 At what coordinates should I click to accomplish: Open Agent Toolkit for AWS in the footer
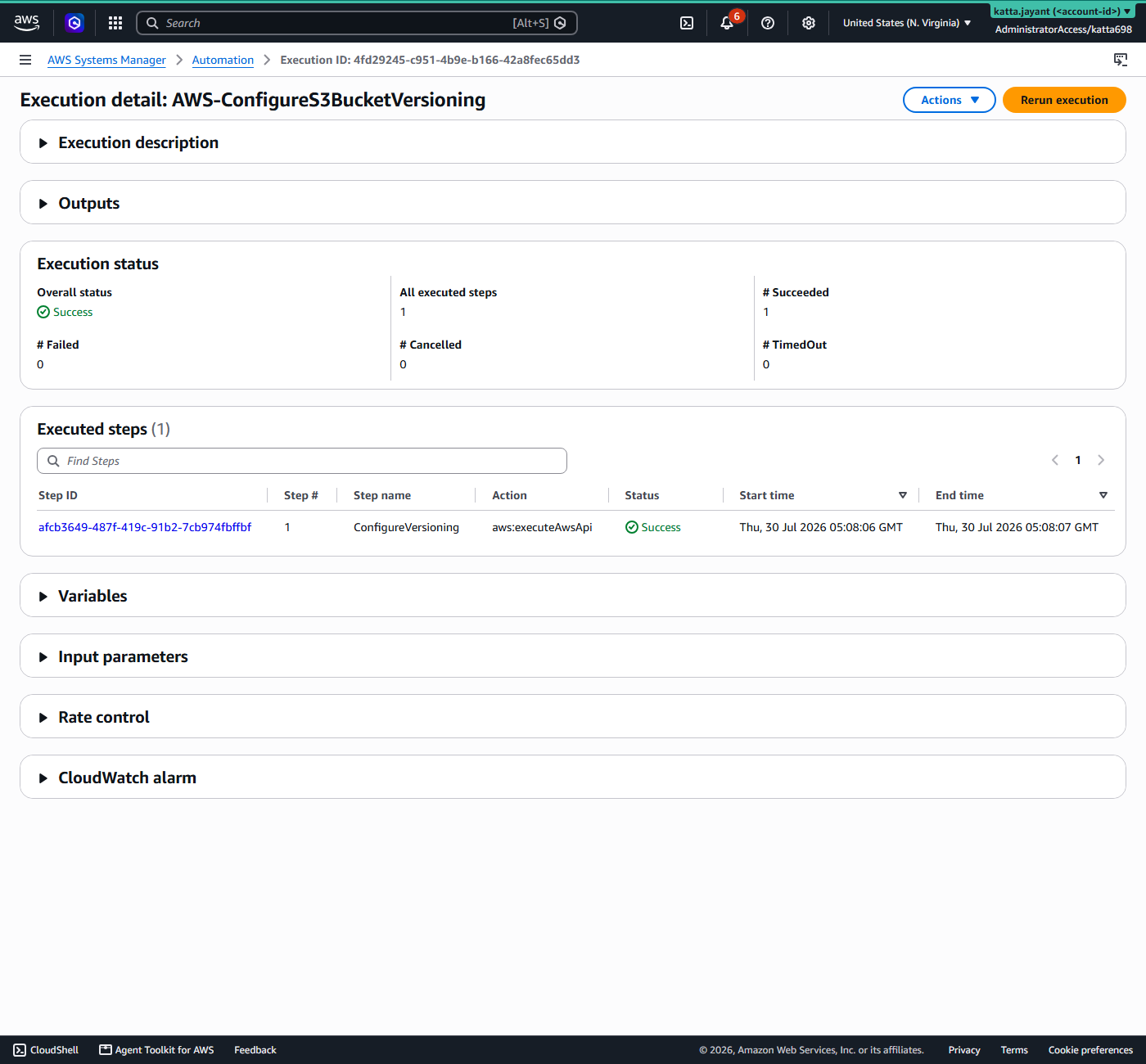[156, 1050]
